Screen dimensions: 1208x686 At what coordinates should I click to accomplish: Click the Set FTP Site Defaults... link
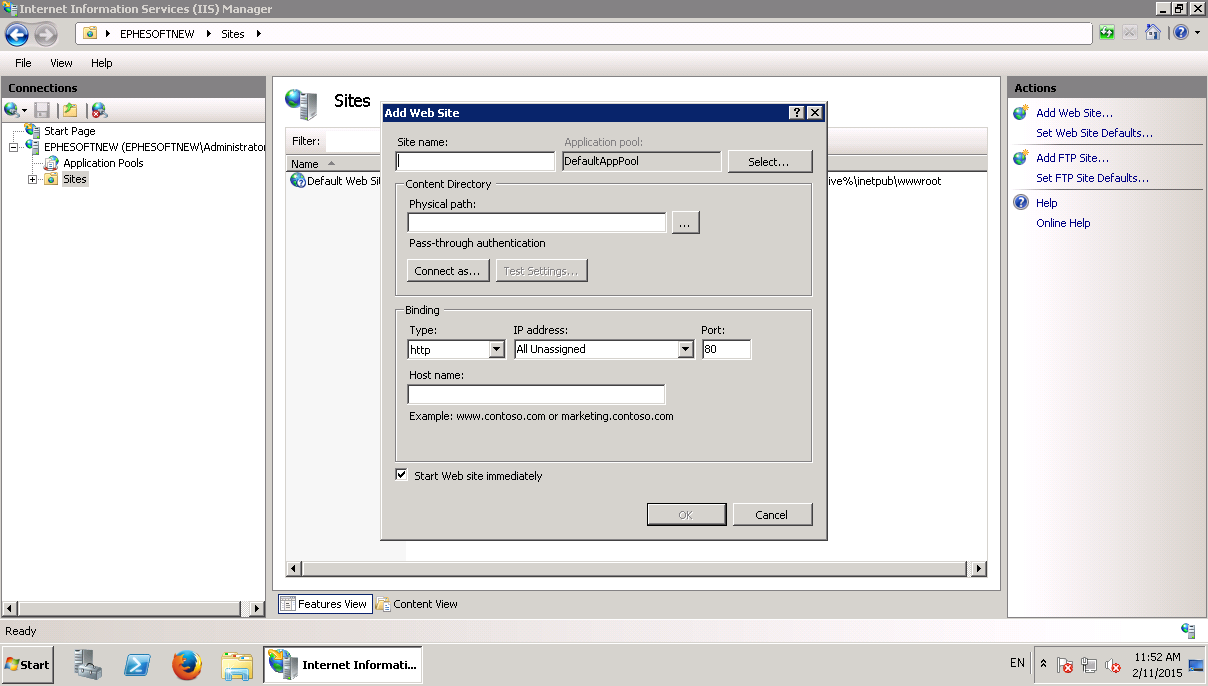tap(1092, 178)
